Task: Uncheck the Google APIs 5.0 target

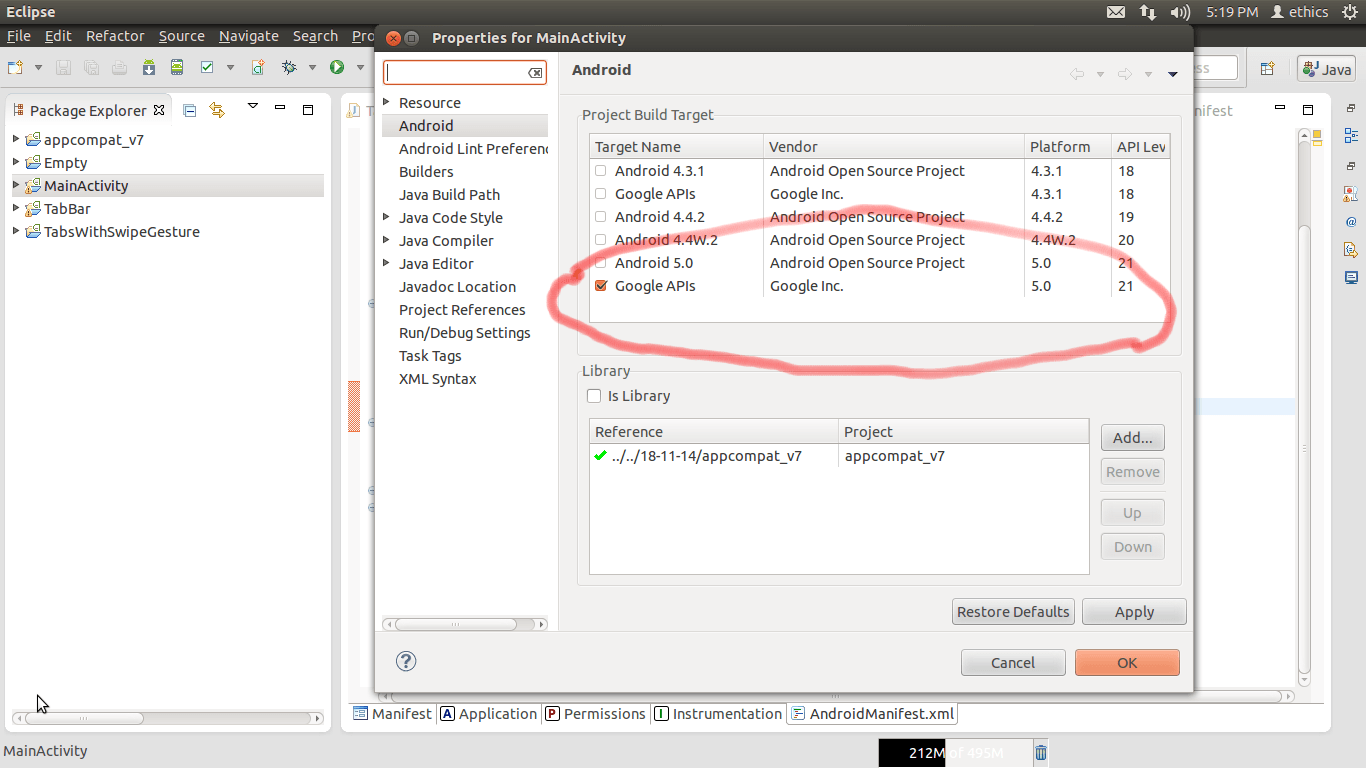Action: tap(601, 286)
